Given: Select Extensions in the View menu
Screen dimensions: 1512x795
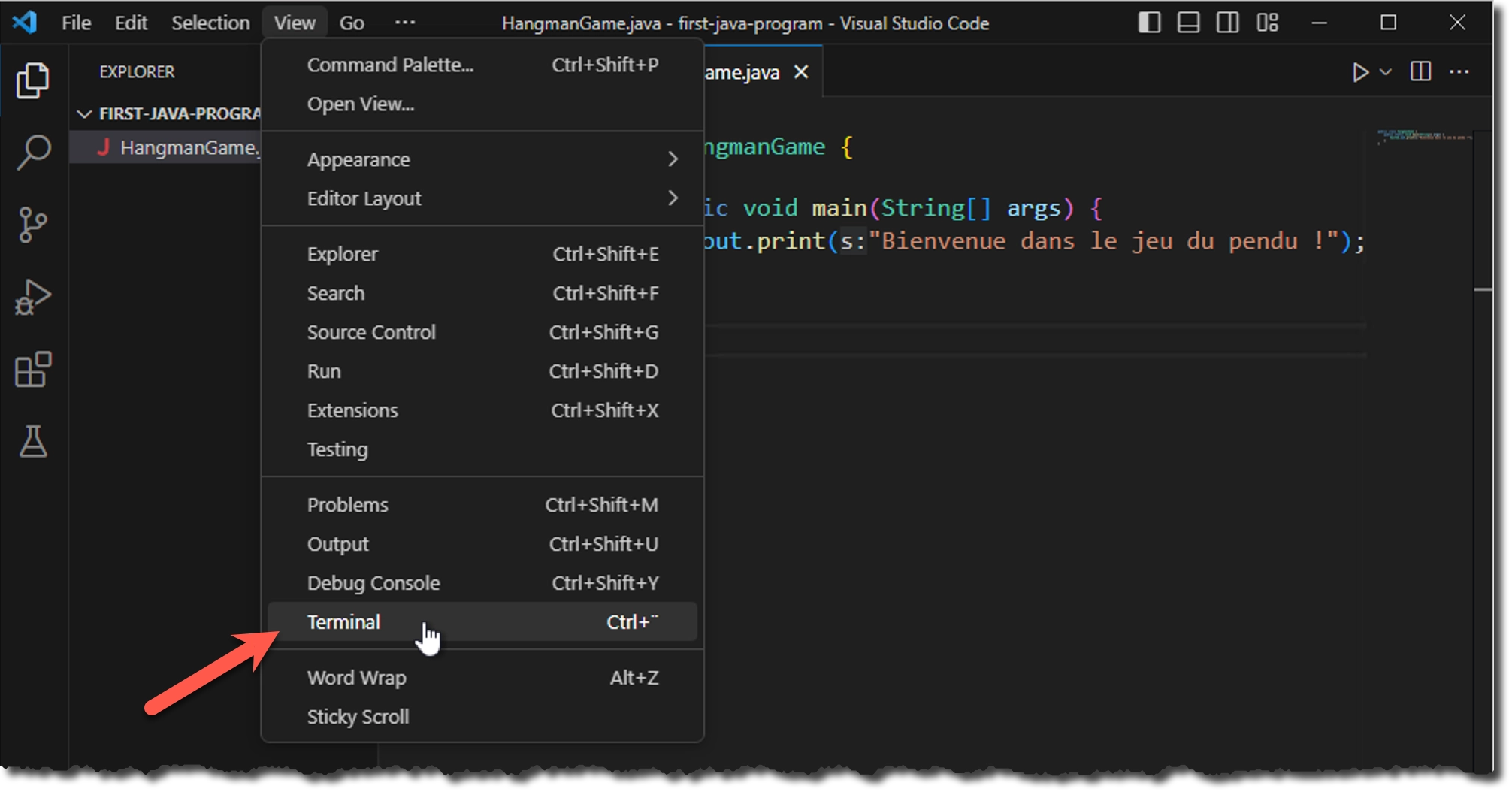Looking at the screenshot, I should click(x=482, y=410).
